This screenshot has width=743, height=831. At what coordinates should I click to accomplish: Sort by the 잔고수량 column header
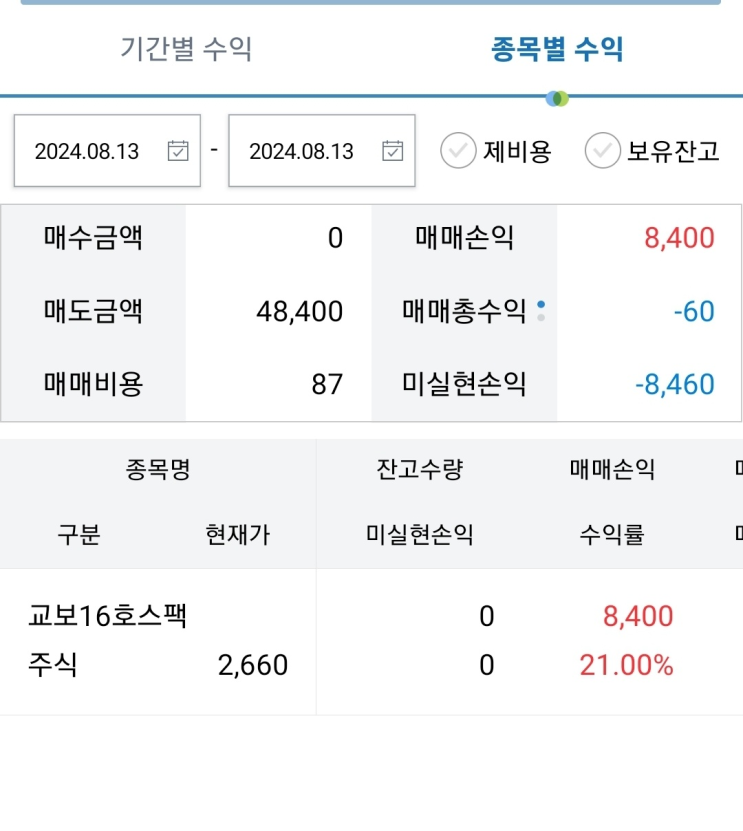420,470
